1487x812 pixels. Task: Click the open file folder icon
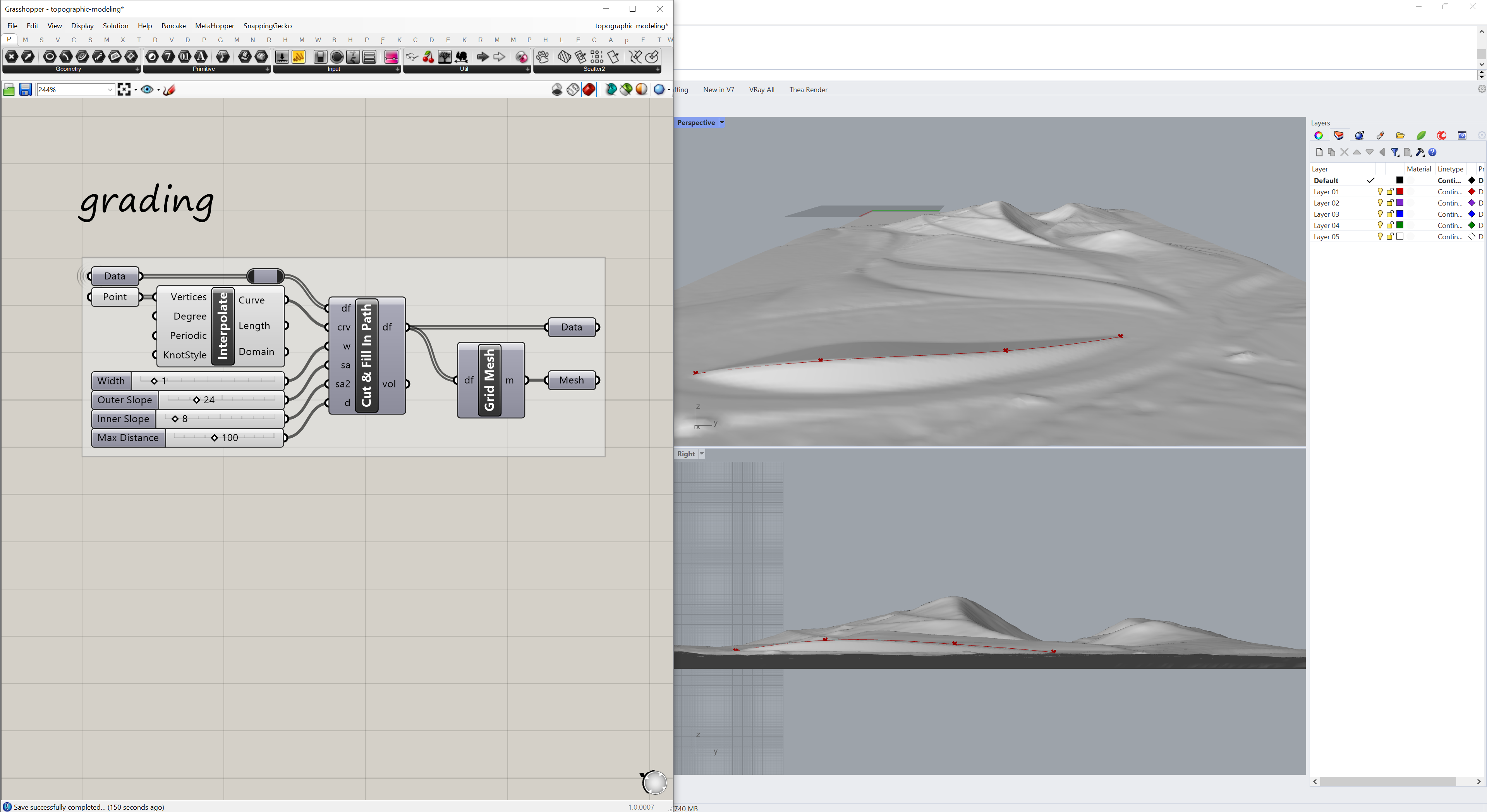[x=9, y=89]
